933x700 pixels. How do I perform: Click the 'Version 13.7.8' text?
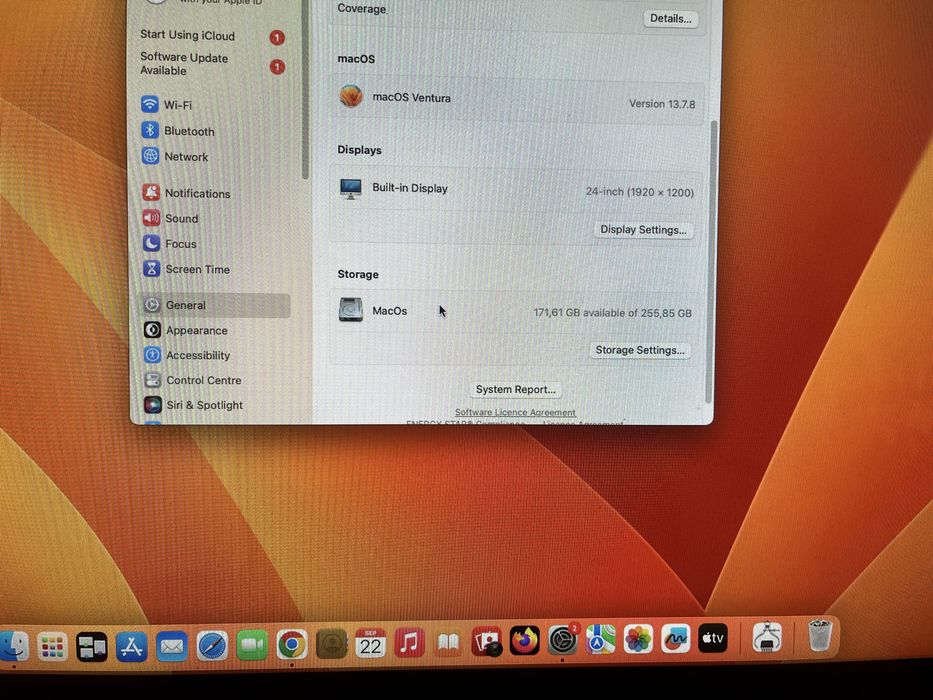coord(662,104)
